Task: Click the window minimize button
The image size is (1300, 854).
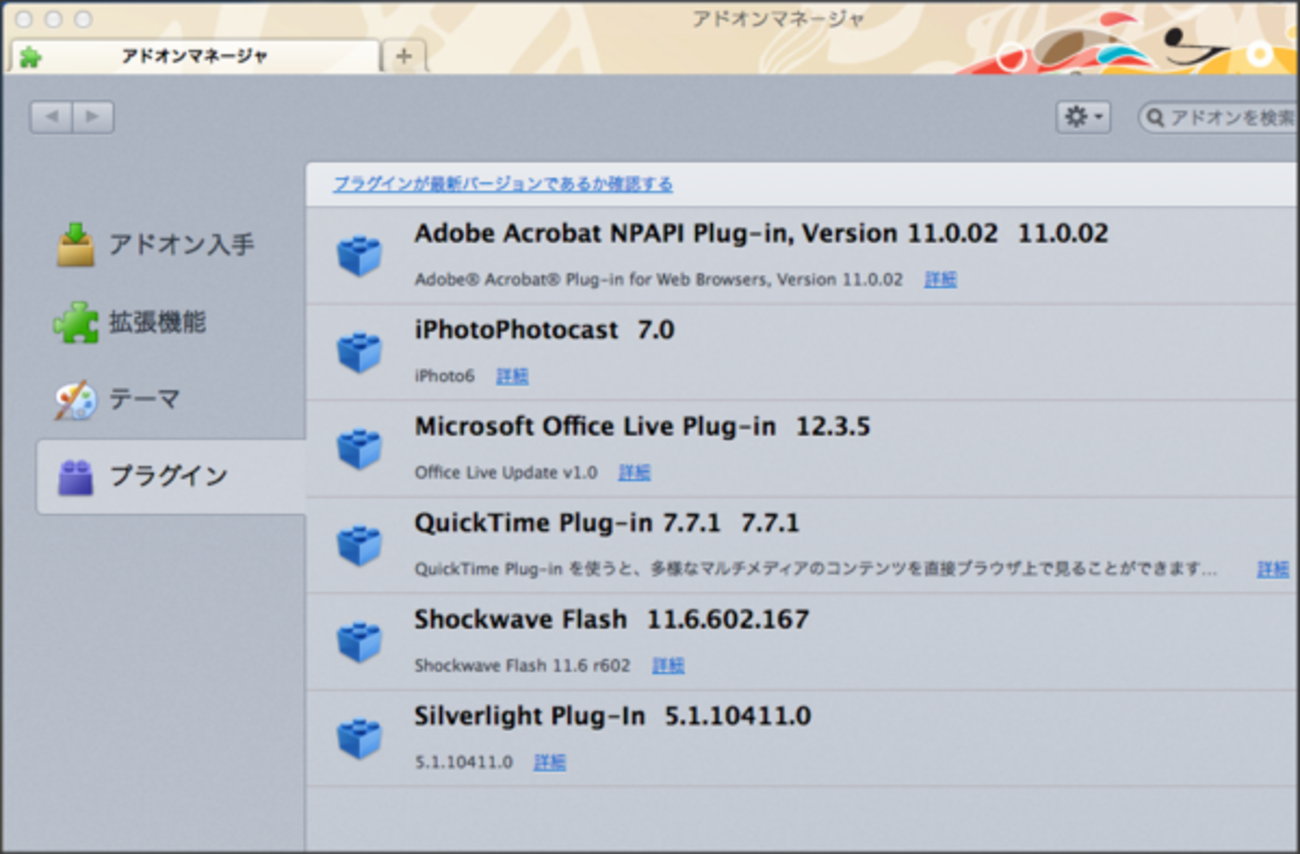Action: point(53,19)
